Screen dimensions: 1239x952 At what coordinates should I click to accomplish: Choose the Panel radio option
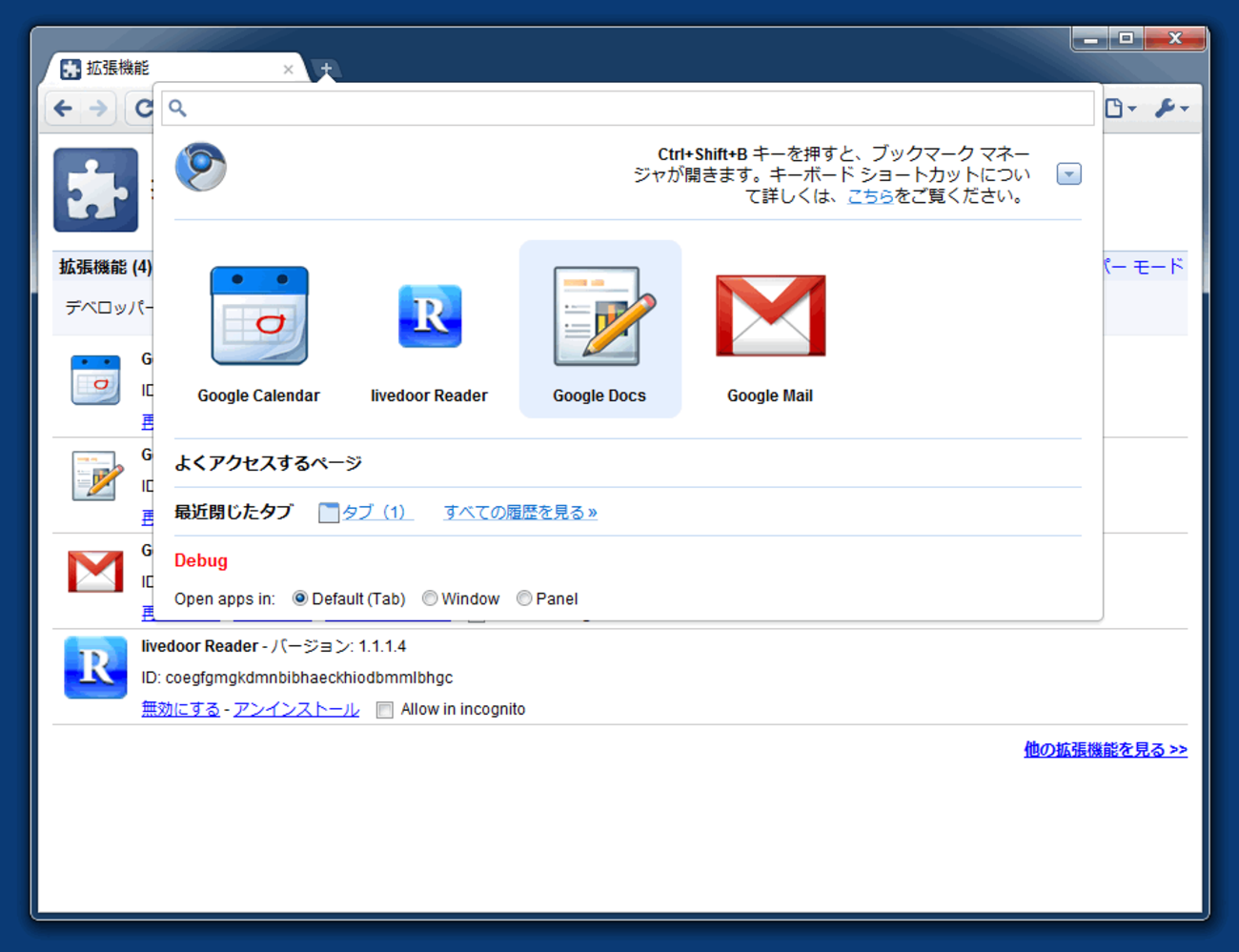tap(524, 598)
